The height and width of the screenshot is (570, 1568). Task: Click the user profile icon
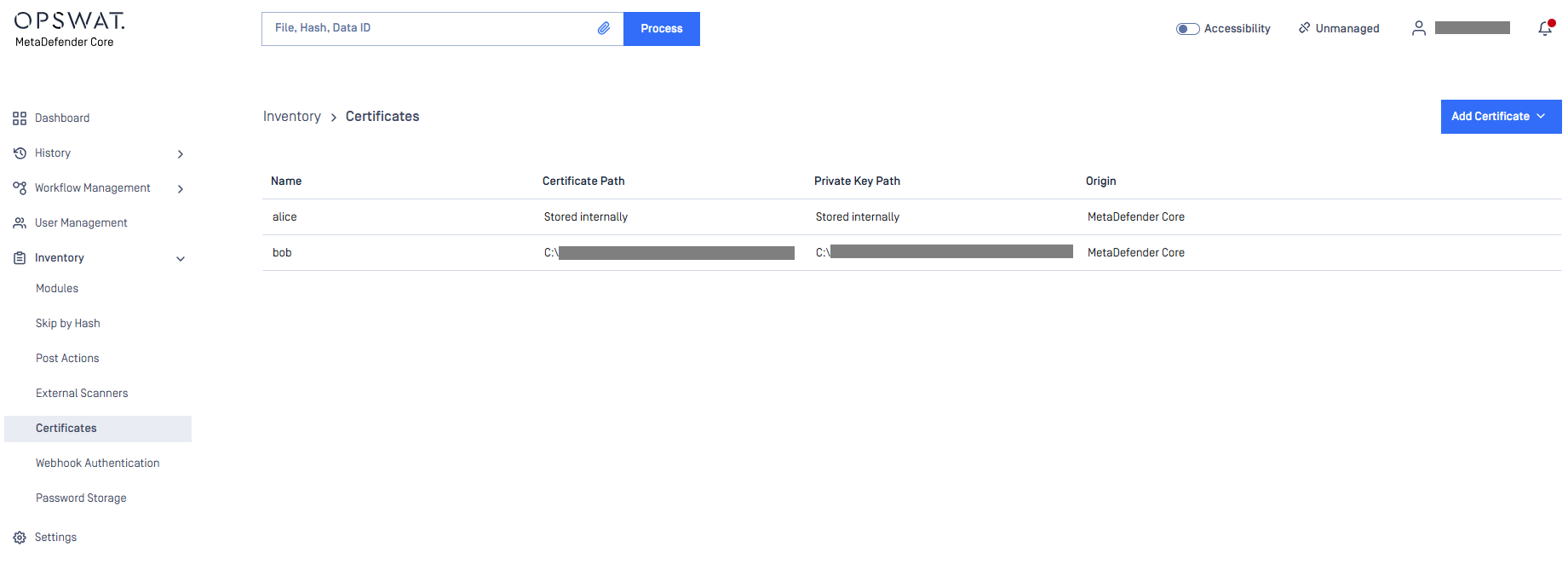click(x=1418, y=28)
